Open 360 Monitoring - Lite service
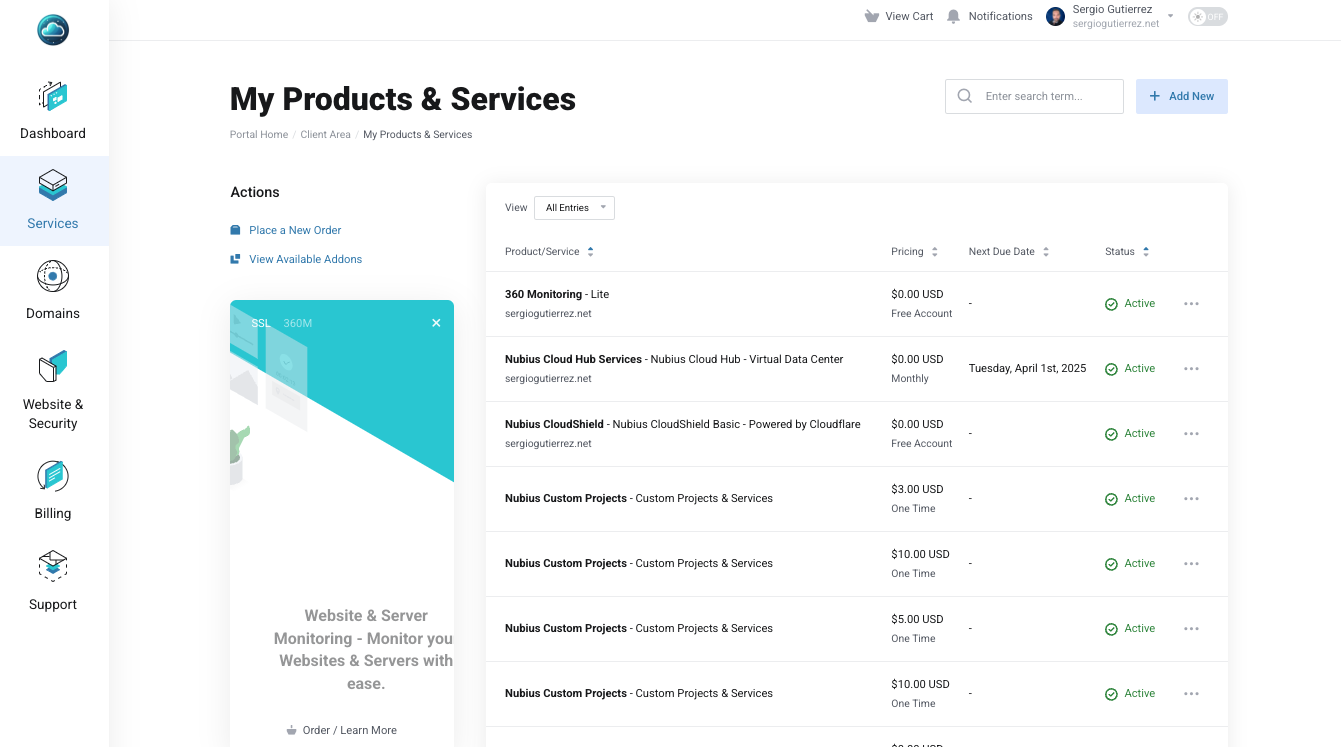The image size is (1341, 747). pyautogui.click(x=557, y=294)
